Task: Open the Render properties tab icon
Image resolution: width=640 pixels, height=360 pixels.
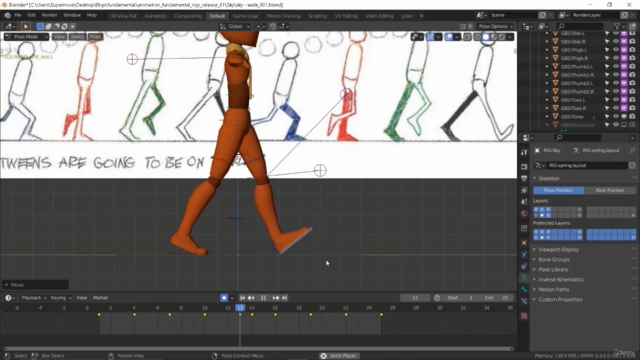Action: (x=524, y=167)
